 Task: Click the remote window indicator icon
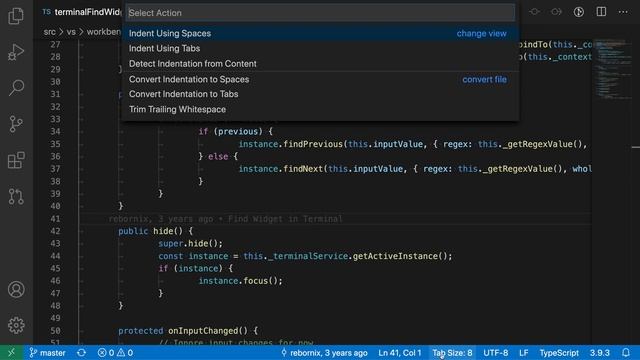pyautogui.click(x=11, y=353)
